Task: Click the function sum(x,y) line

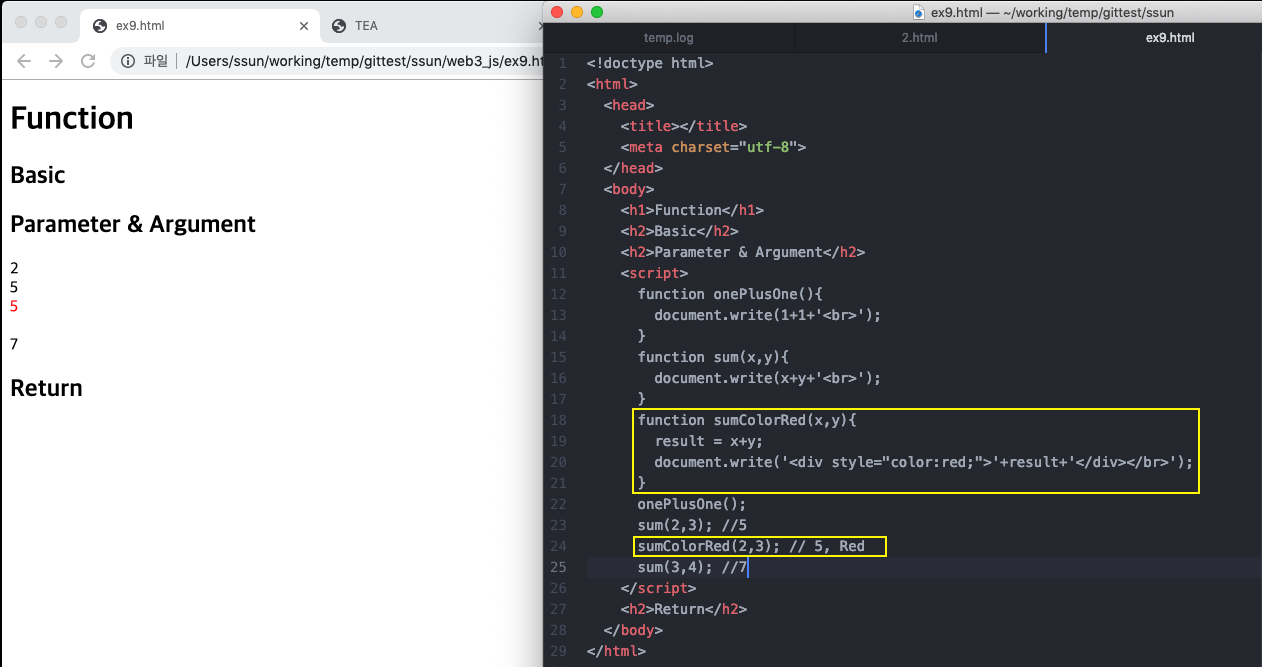Action: tap(713, 357)
